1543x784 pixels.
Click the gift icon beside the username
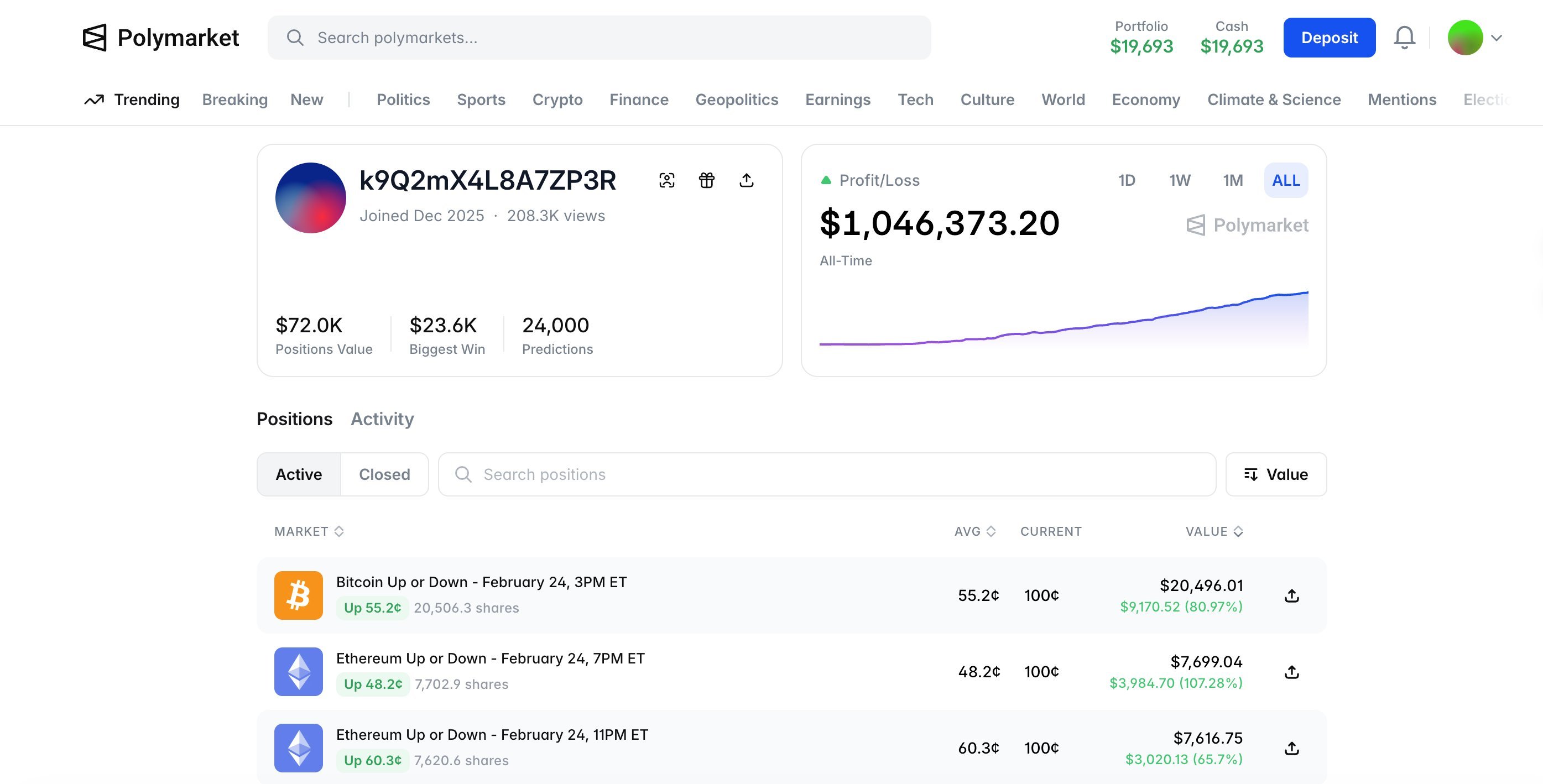tap(706, 180)
